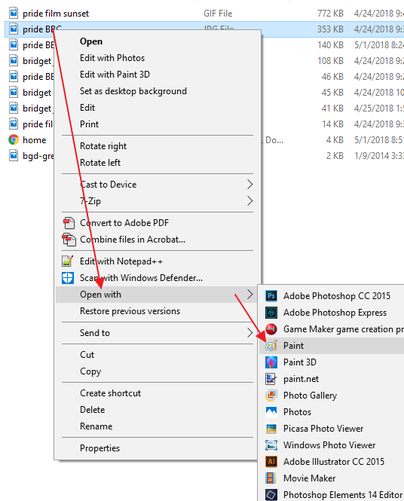The height and width of the screenshot is (501, 404).
Task: Choose Edit with Photos
Action: pyautogui.click(x=112, y=58)
